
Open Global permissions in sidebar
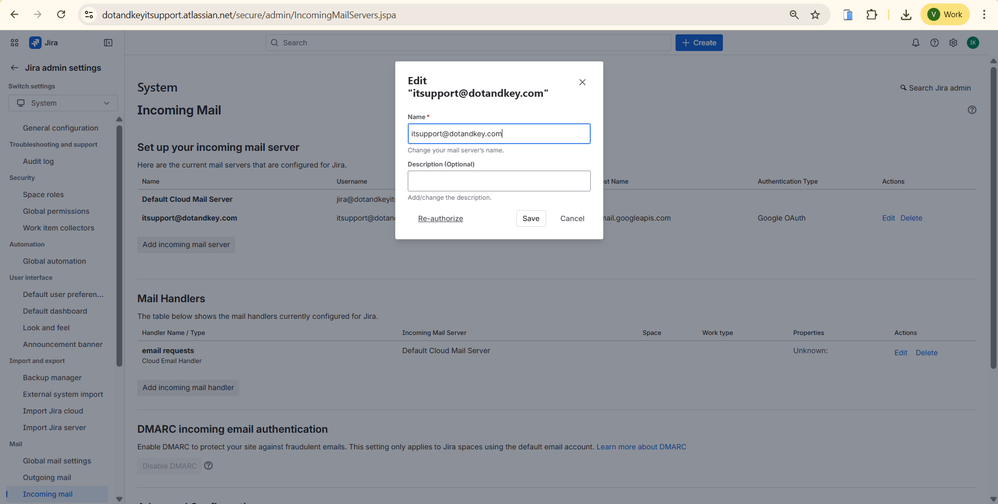tap(56, 211)
